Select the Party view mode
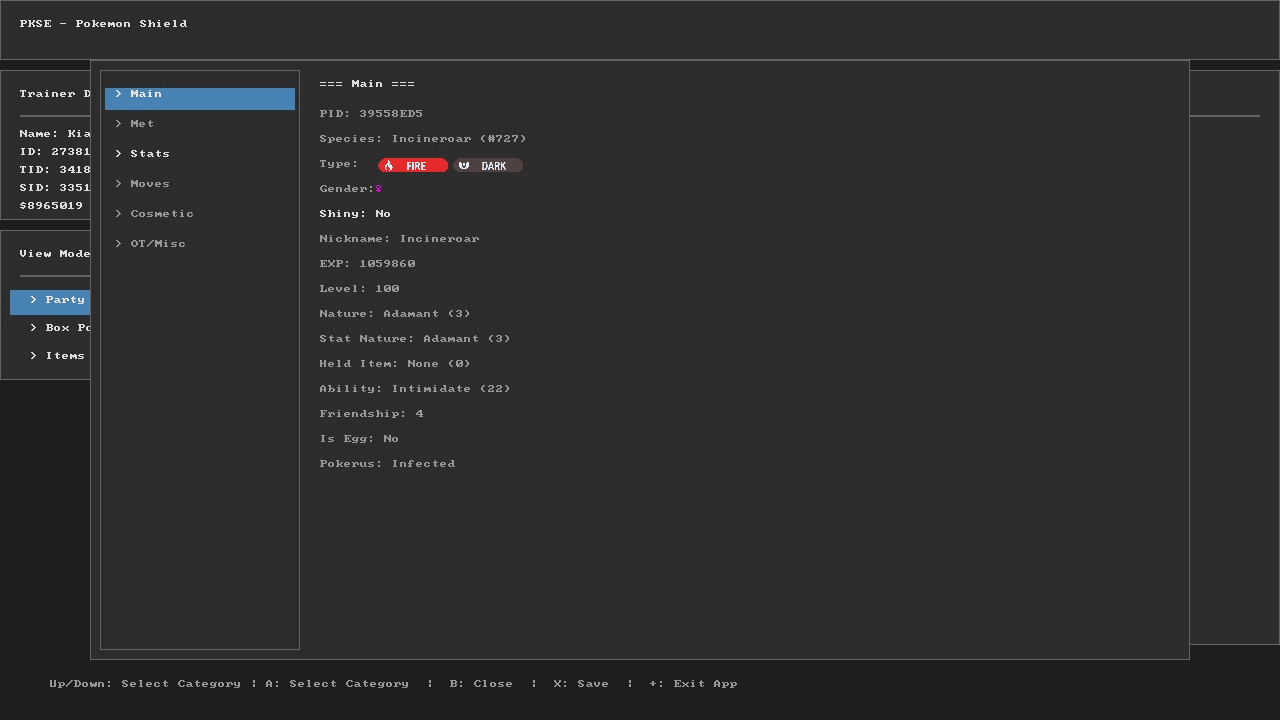This screenshot has height=720, width=1280. coord(50,300)
